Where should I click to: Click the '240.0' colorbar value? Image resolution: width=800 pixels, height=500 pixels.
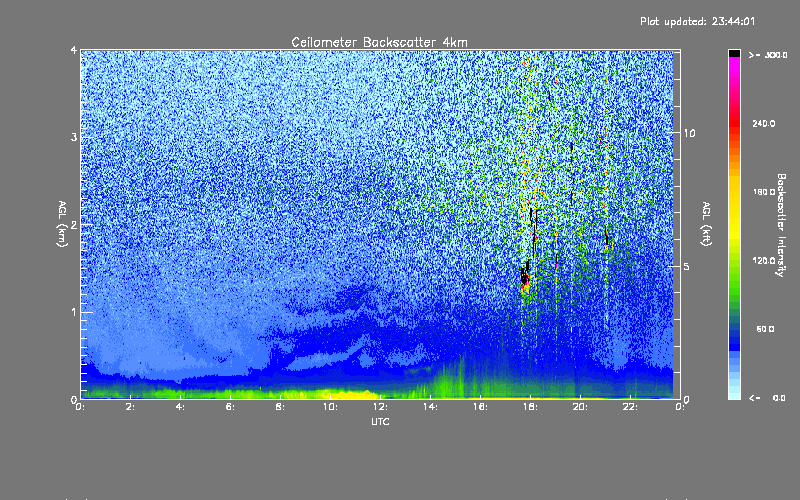tap(764, 123)
